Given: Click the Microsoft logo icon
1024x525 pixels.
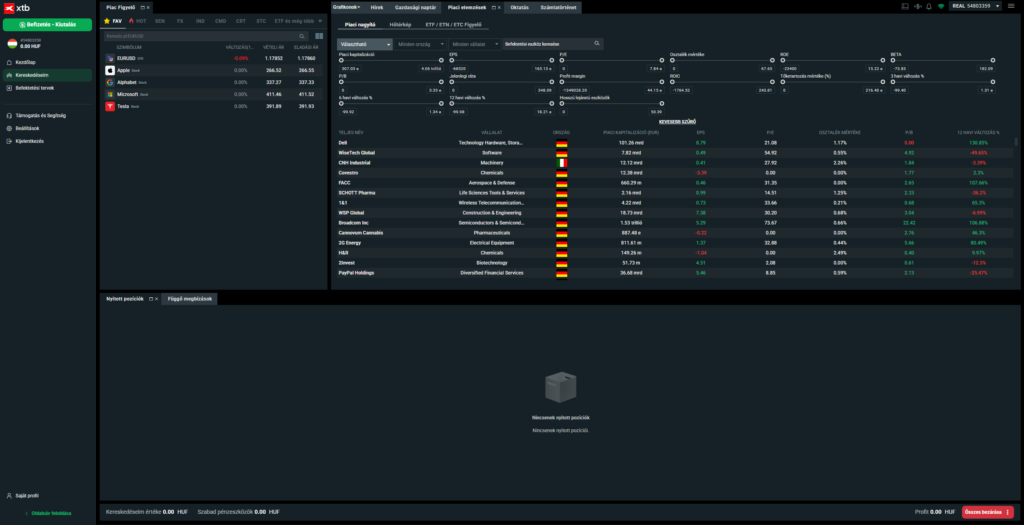Looking at the screenshot, I should [x=110, y=94].
